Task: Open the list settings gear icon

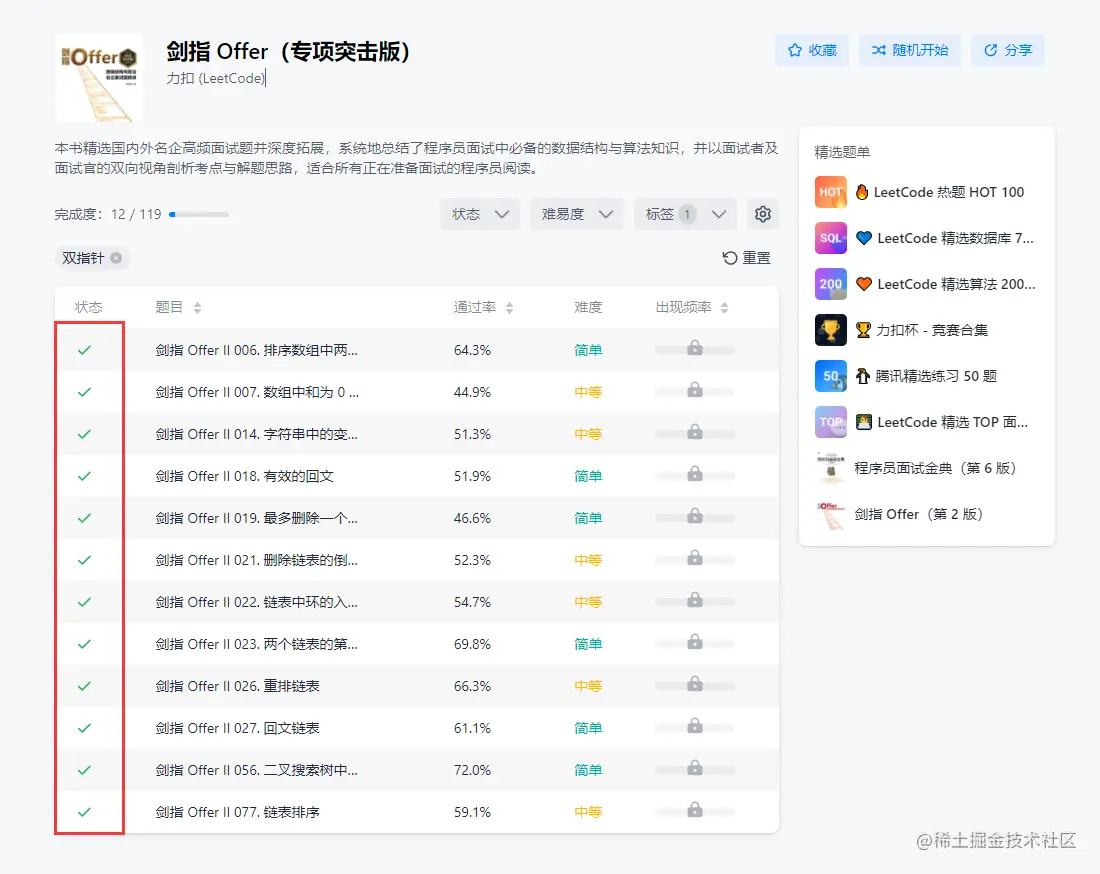Action: point(763,213)
